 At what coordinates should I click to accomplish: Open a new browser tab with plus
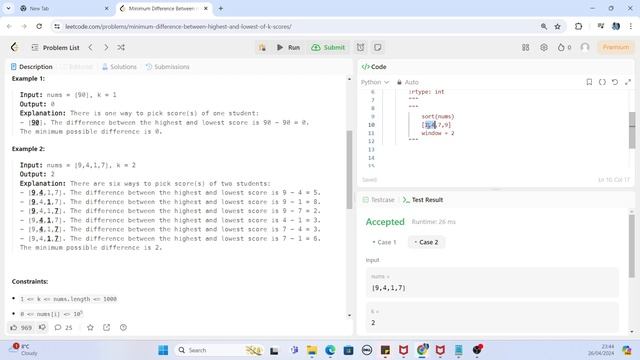220,8
